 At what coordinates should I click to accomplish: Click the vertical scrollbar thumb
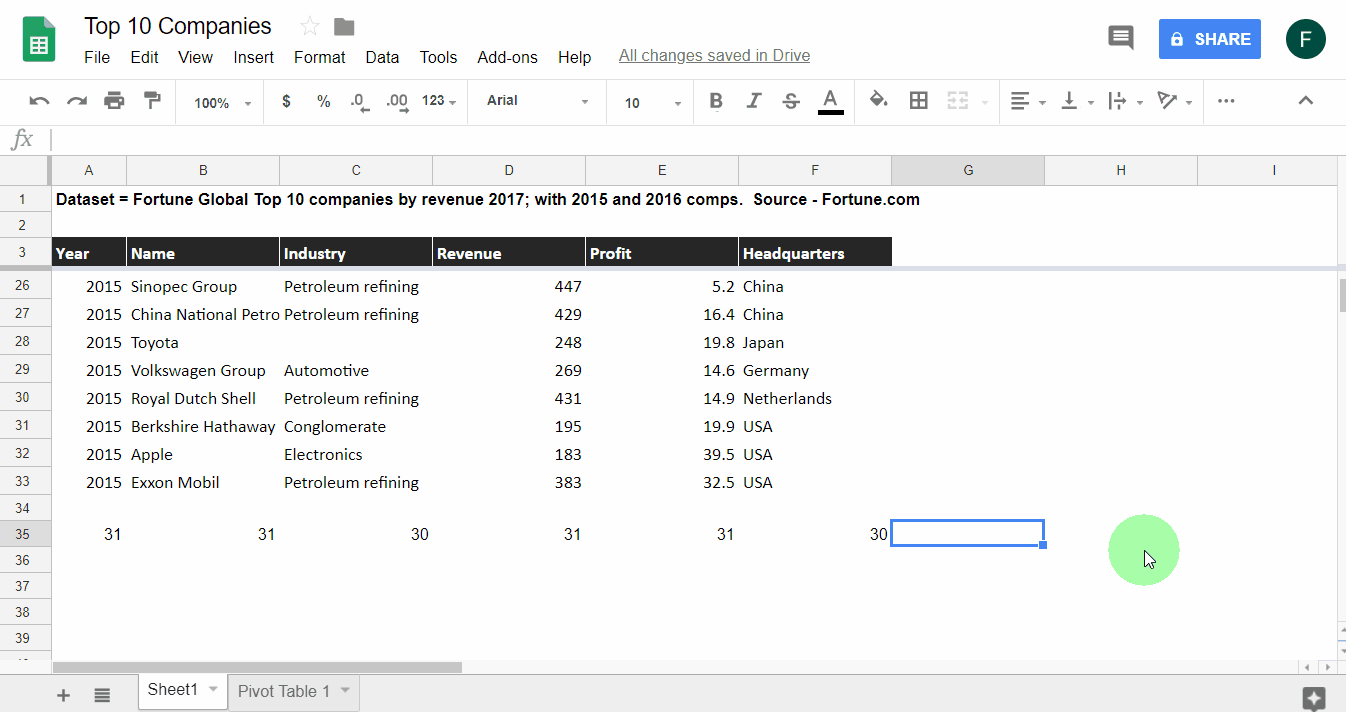[x=1342, y=296]
